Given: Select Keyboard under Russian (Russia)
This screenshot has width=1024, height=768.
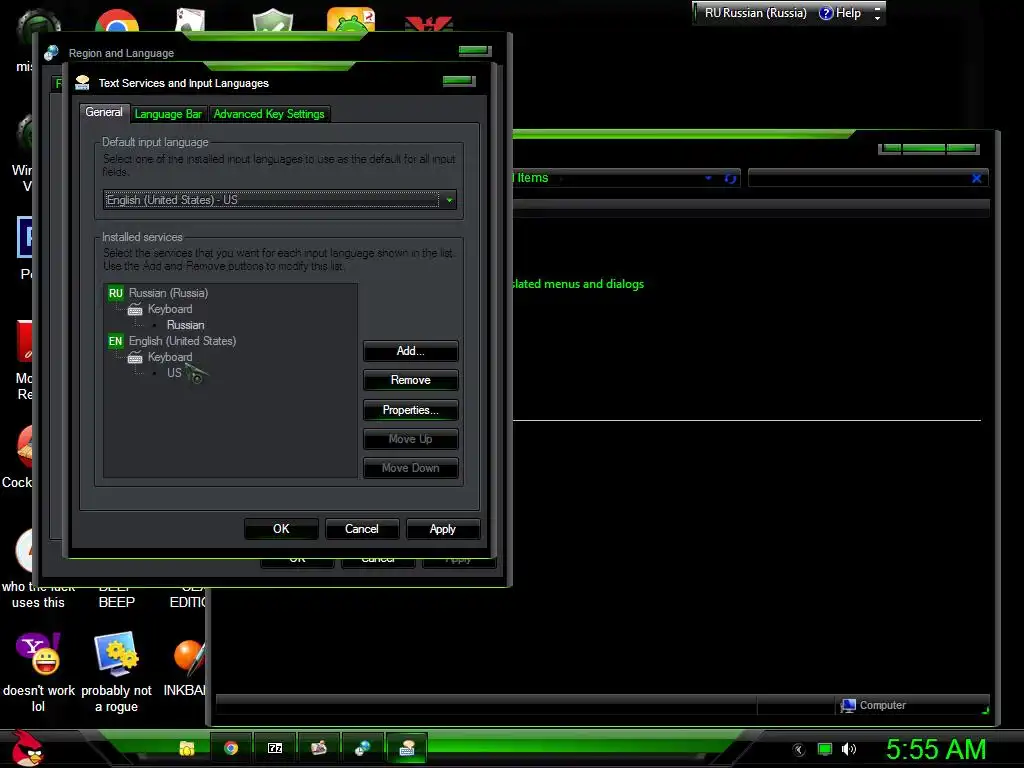Looking at the screenshot, I should tap(170, 309).
